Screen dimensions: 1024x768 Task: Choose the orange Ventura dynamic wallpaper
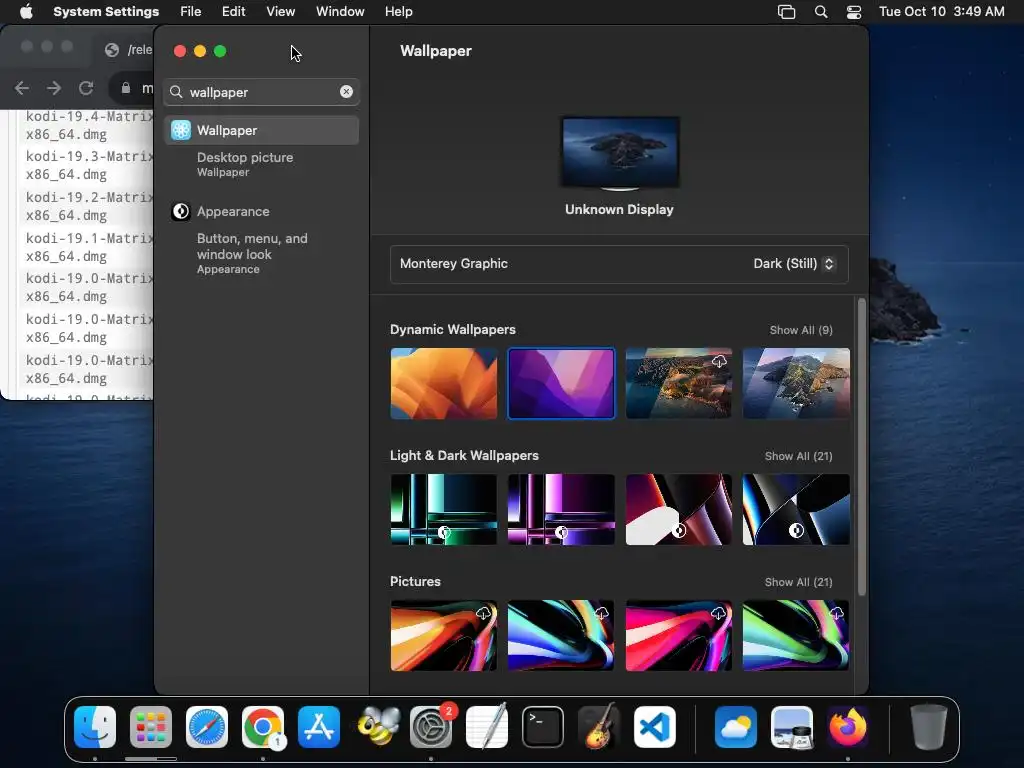[x=443, y=383]
